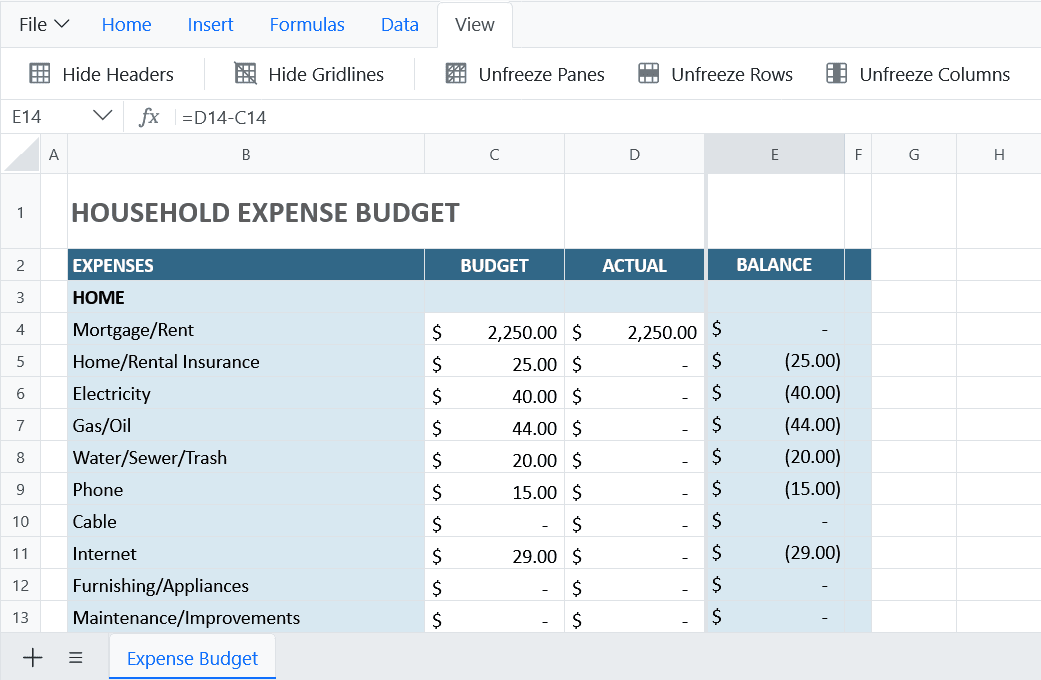The image size is (1041, 680).
Task: Click the Unfreeze Columns label
Action: [935, 74]
